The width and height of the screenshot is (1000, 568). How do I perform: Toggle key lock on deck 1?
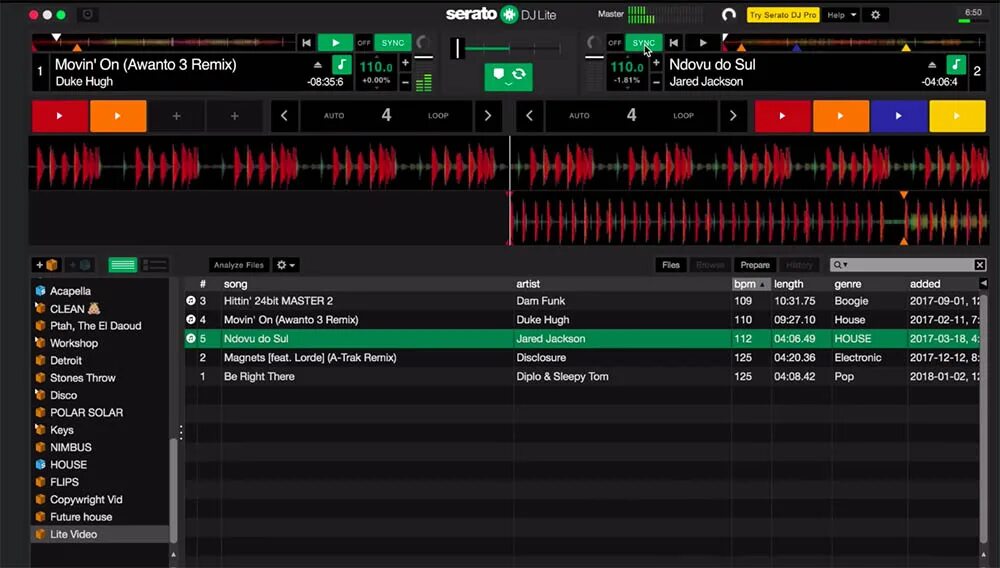coord(342,64)
